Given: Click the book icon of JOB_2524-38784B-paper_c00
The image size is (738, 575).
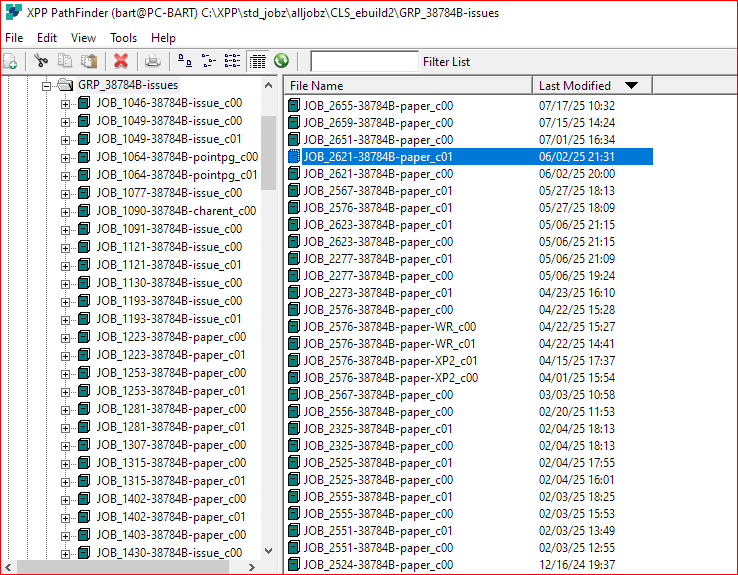Looking at the screenshot, I should pyautogui.click(x=294, y=564).
